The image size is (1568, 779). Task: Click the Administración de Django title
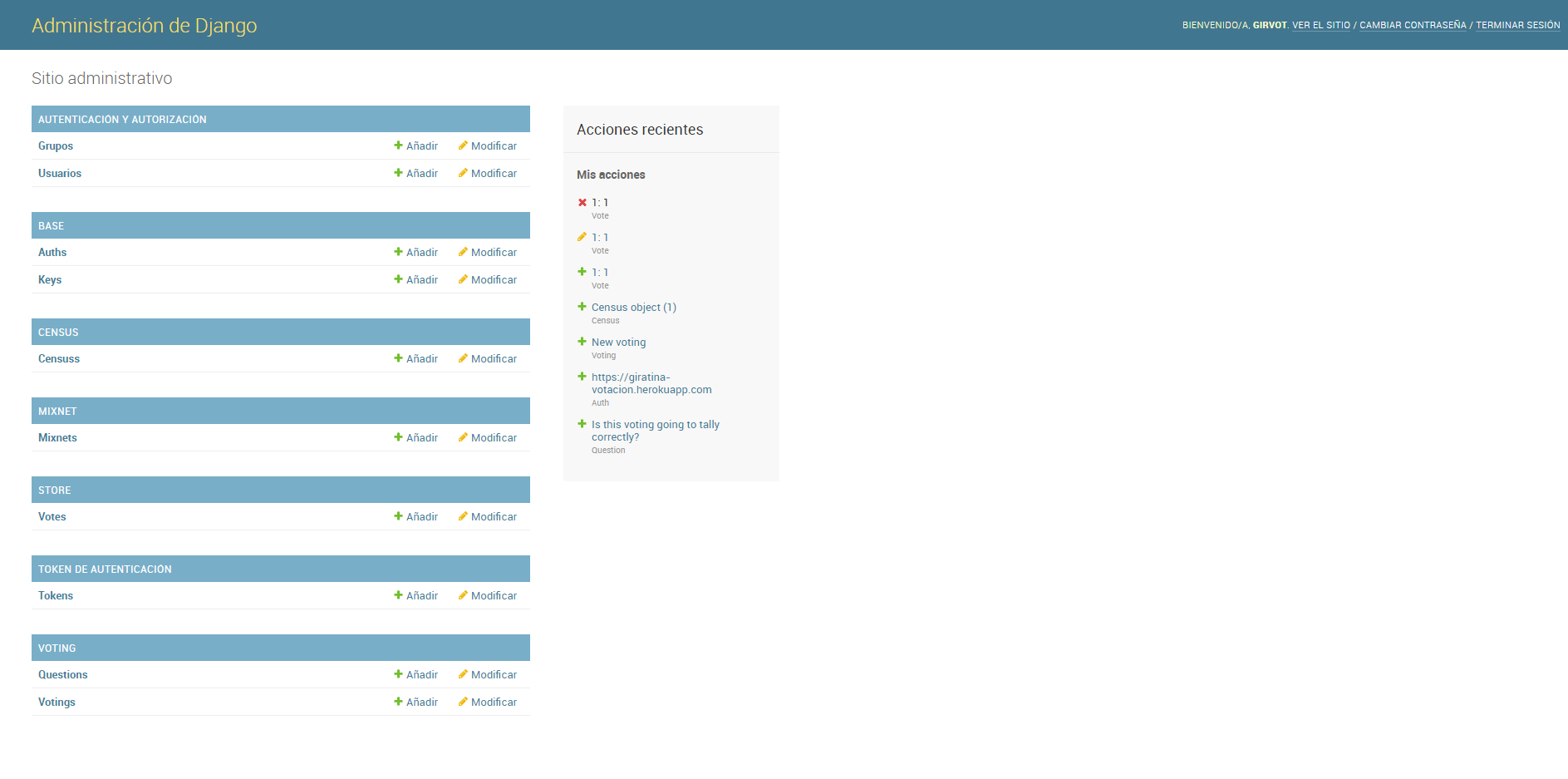pyautogui.click(x=145, y=26)
